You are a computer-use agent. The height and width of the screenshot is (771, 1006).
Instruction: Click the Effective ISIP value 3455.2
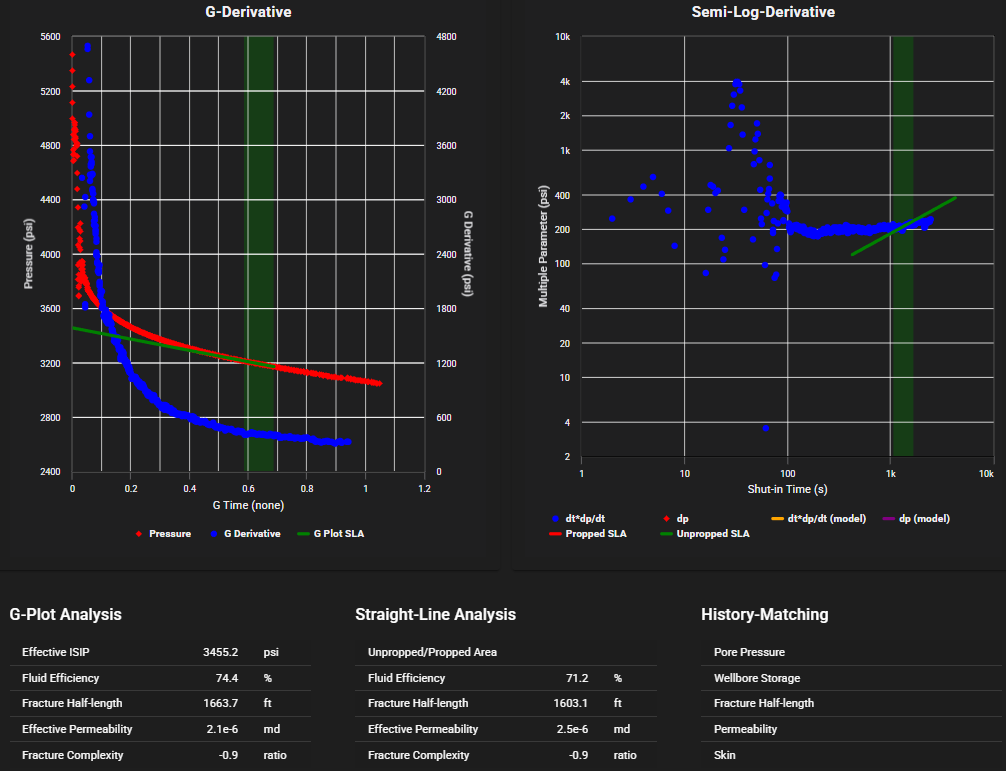(x=220, y=652)
